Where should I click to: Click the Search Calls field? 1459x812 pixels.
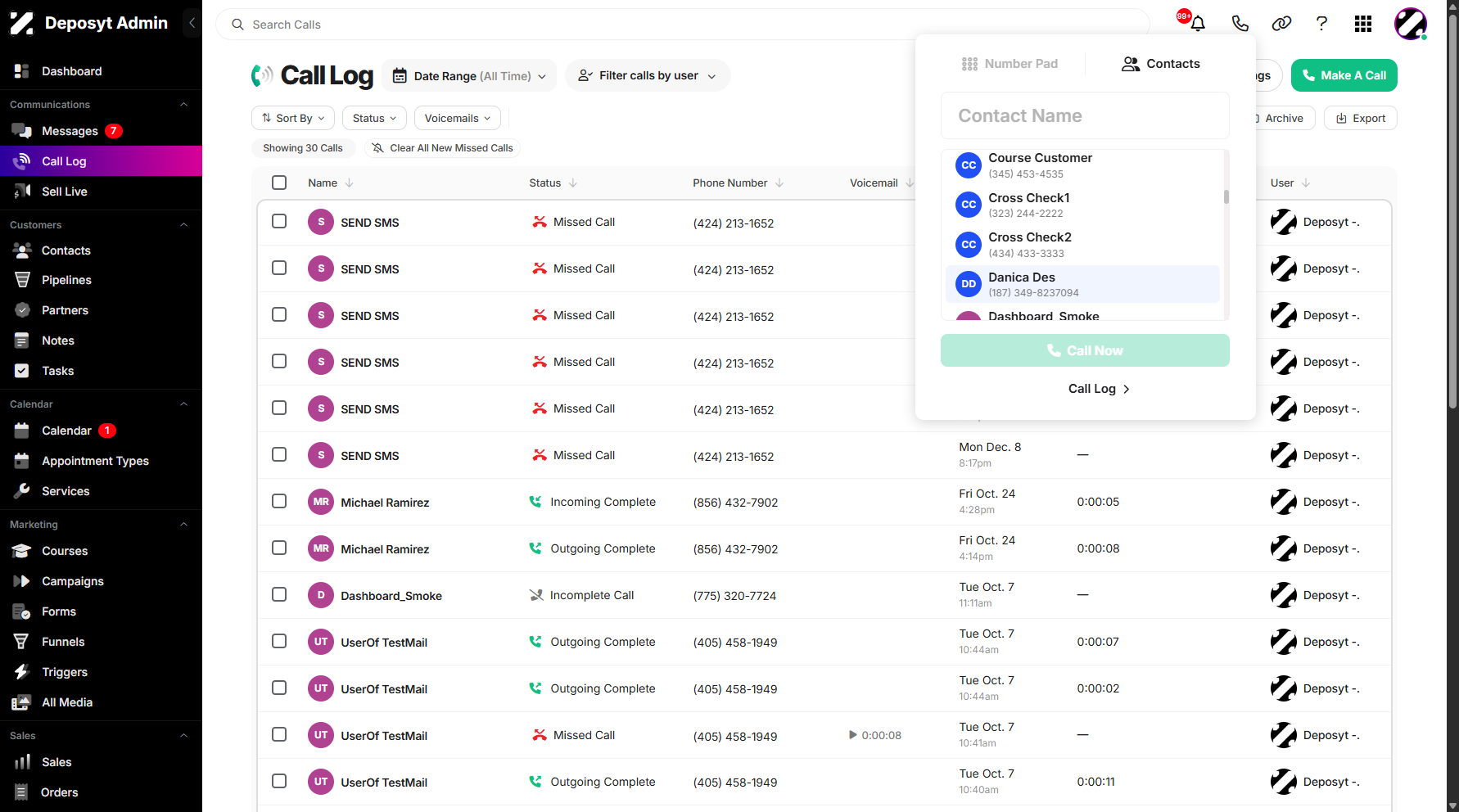coord(683,25)
